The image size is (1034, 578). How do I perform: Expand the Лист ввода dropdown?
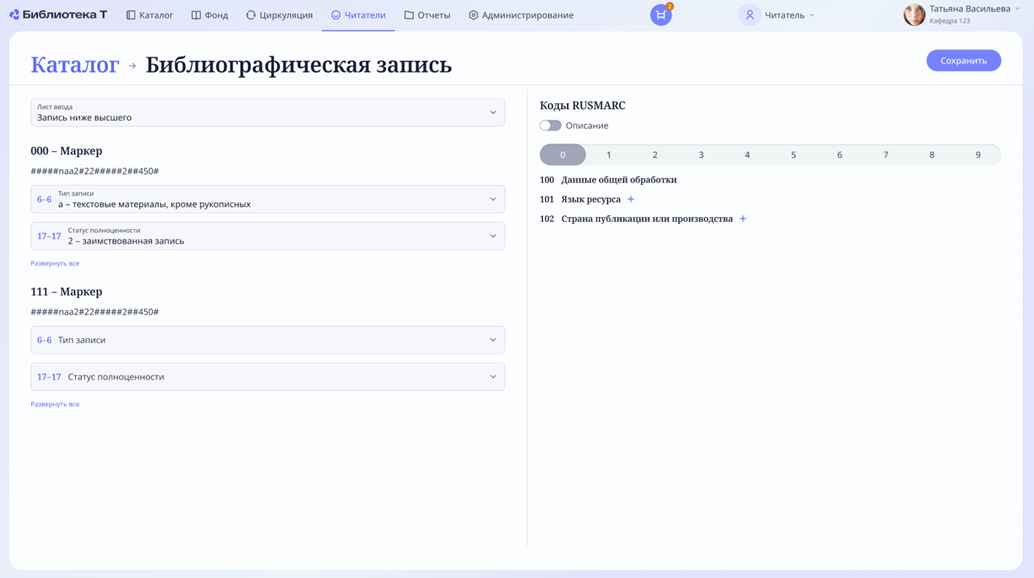point(268,113)
